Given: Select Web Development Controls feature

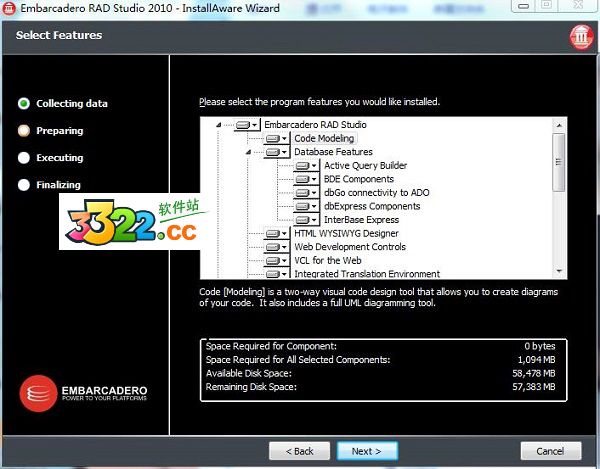Looking at the screenshot, I should (x=350, y=247).
